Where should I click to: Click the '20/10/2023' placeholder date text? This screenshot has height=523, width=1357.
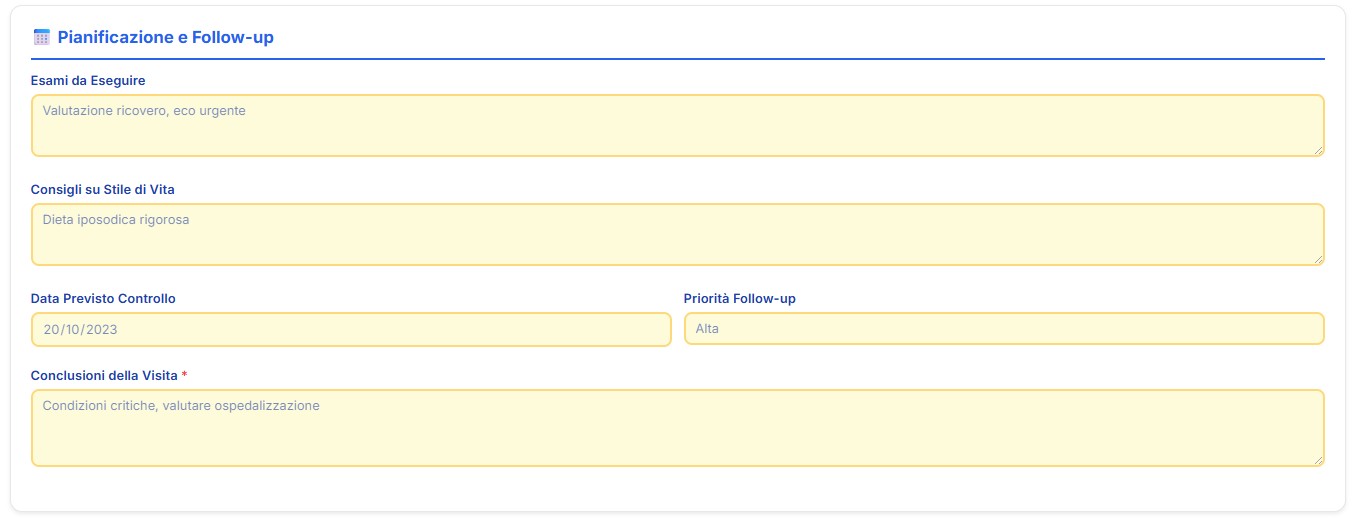click(81, 329)
